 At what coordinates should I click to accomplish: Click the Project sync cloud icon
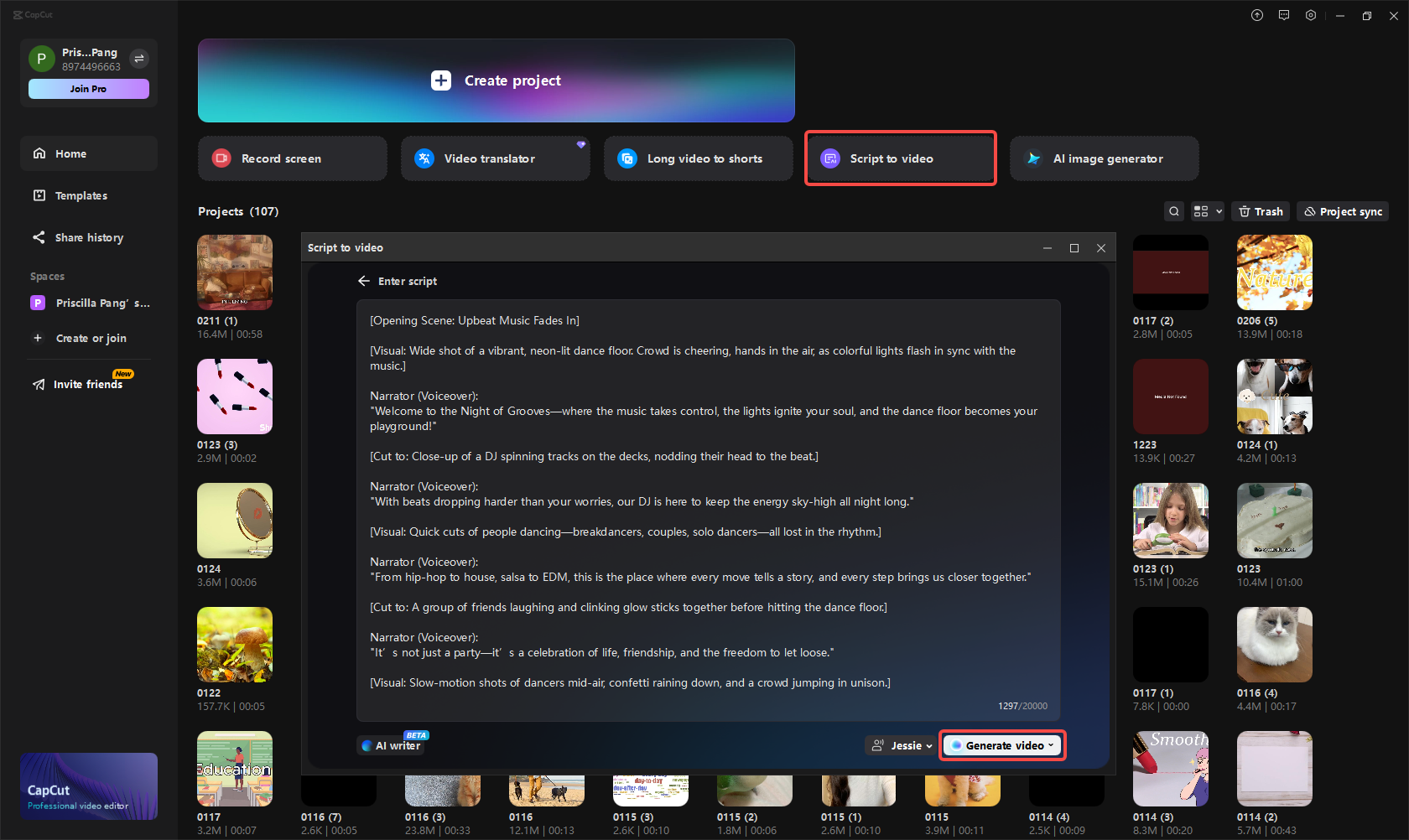1310,211
